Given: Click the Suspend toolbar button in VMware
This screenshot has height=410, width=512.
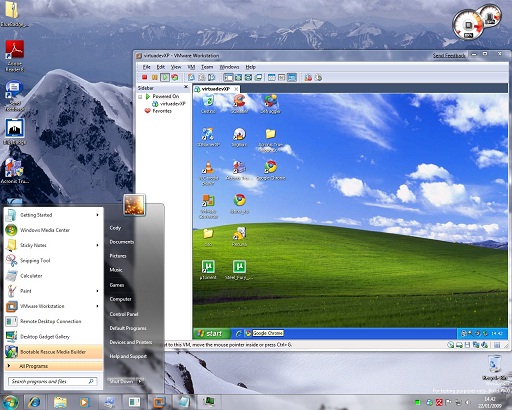Looking at the screenshot, I should (155, 77).
